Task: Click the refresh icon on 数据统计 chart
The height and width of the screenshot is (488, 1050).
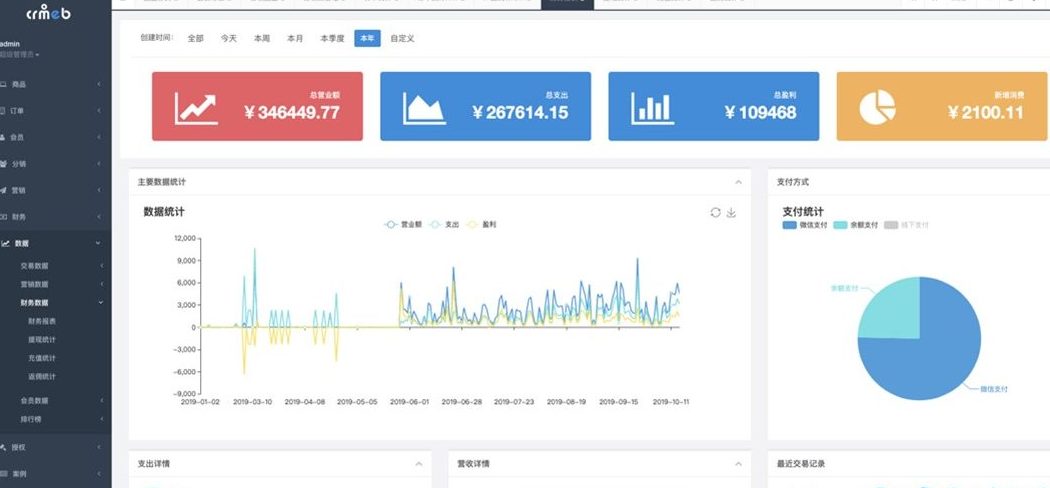Action: coord(715,212)
